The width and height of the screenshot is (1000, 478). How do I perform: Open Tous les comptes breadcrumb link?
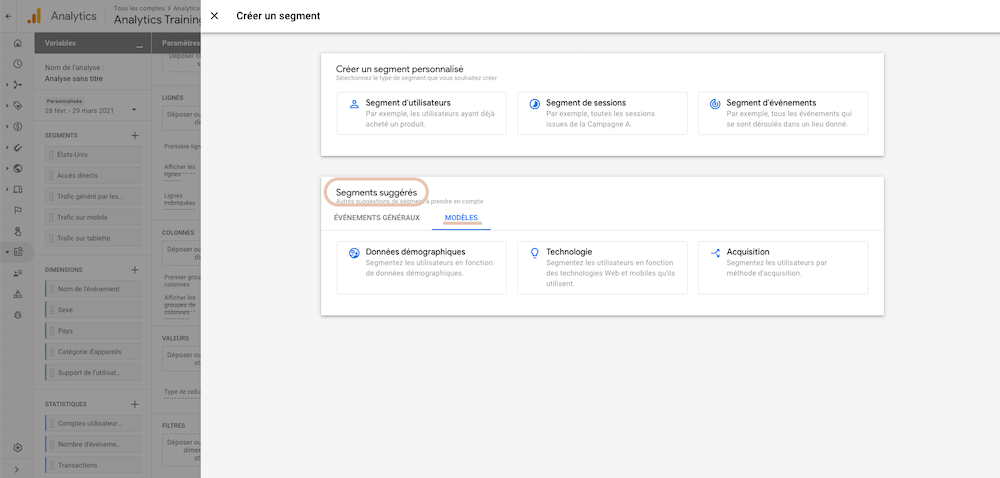tap(138, 8)
